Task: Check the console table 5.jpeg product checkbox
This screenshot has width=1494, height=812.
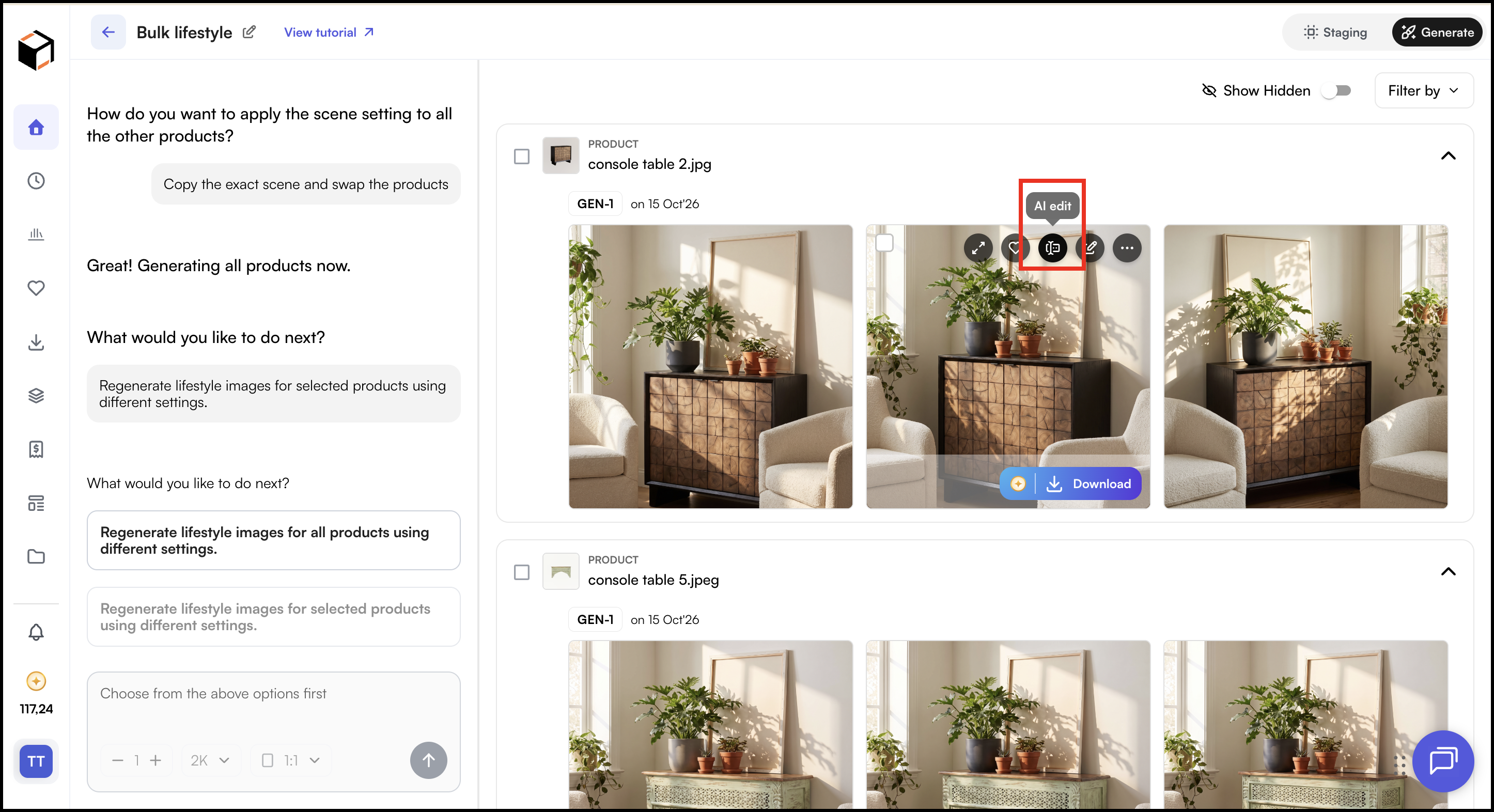Action: (521, 572)
